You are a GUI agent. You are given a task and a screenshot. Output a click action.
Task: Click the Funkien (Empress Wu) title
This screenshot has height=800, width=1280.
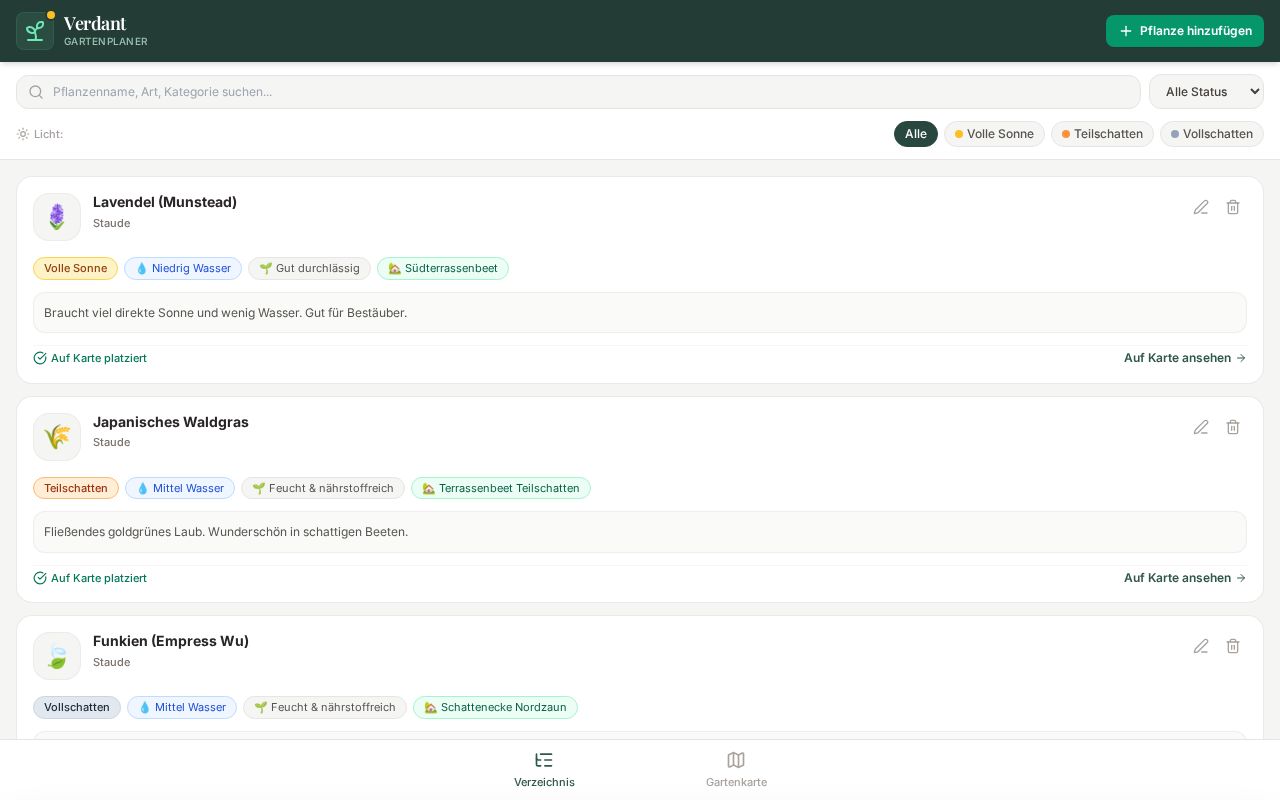[x=171, y=641]
